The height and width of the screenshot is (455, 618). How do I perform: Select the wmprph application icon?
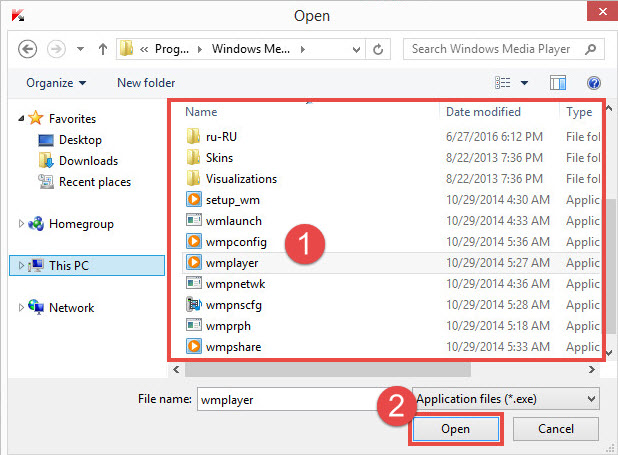click(x=194, y=325)
